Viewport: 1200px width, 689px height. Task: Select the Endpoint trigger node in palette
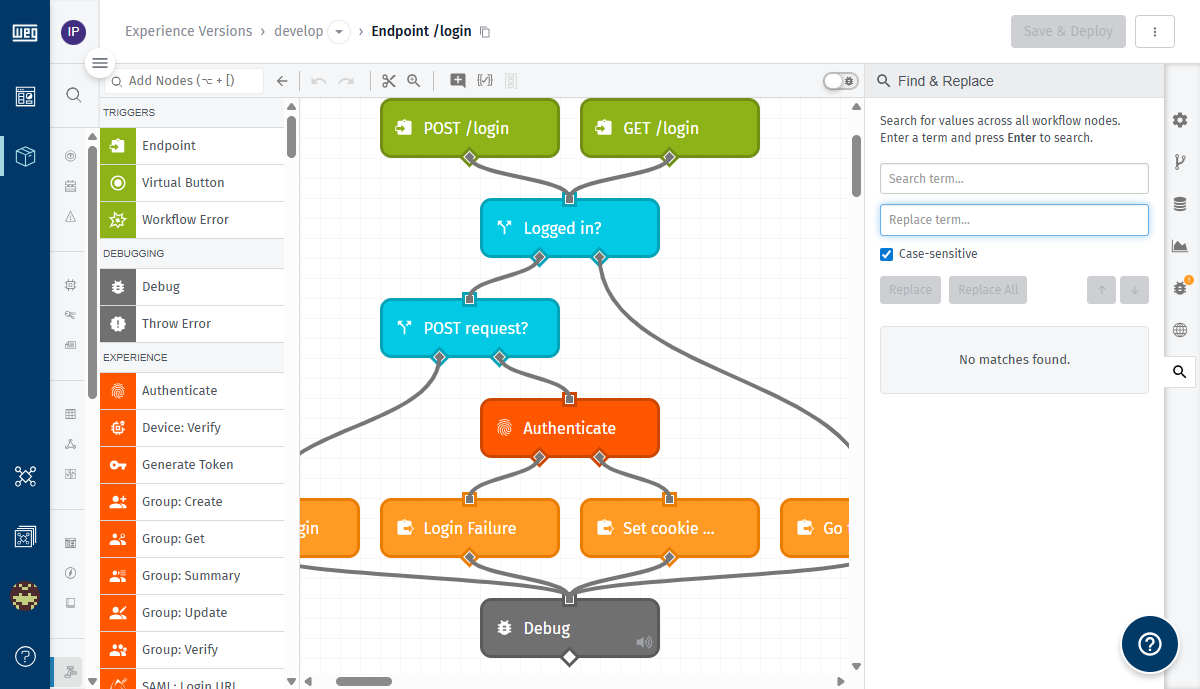pos(192,146)
